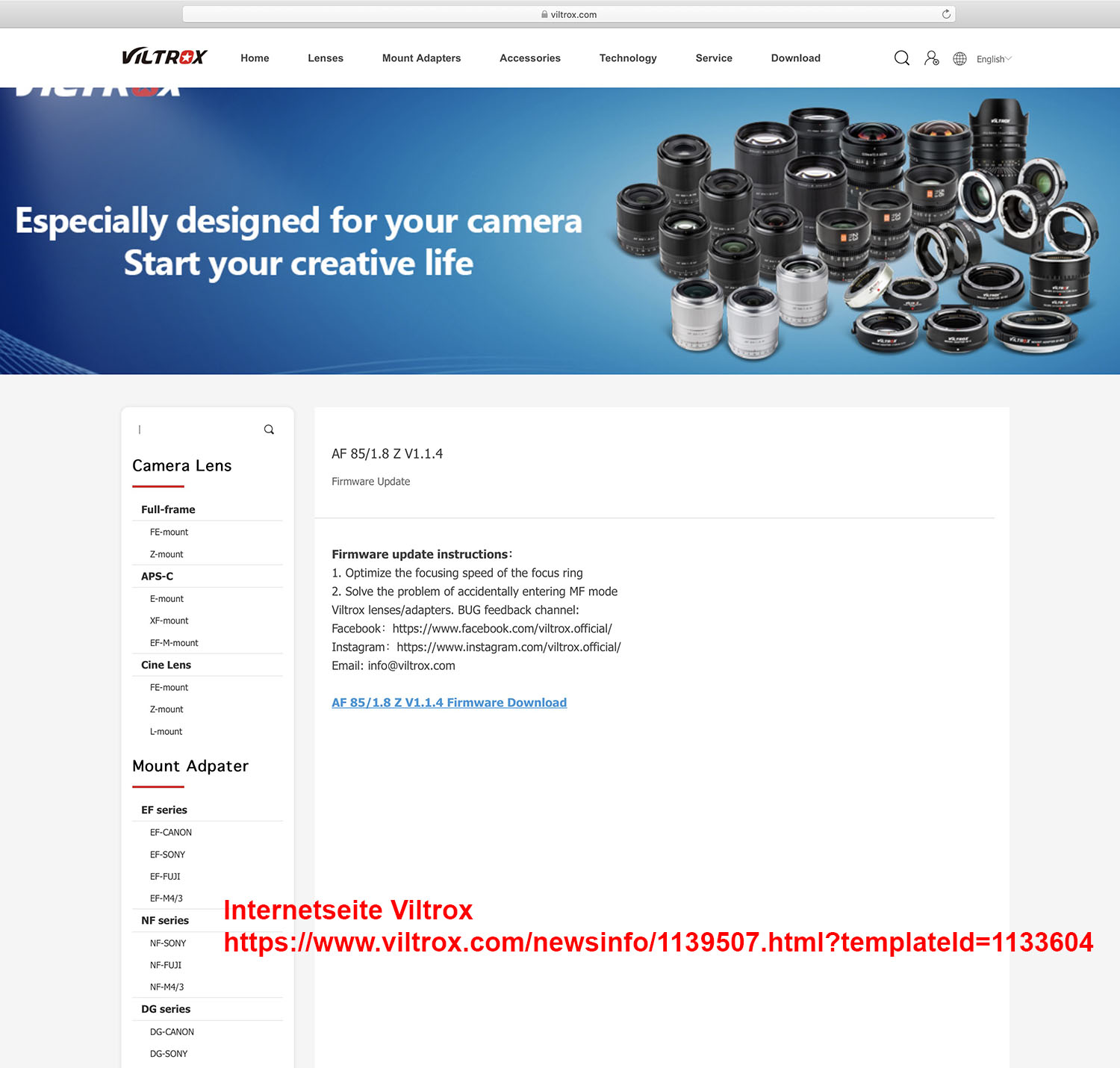The width and height of the screenshot is (1120, 1068).
Task: Open the Download menu
Action: point(795,58)
